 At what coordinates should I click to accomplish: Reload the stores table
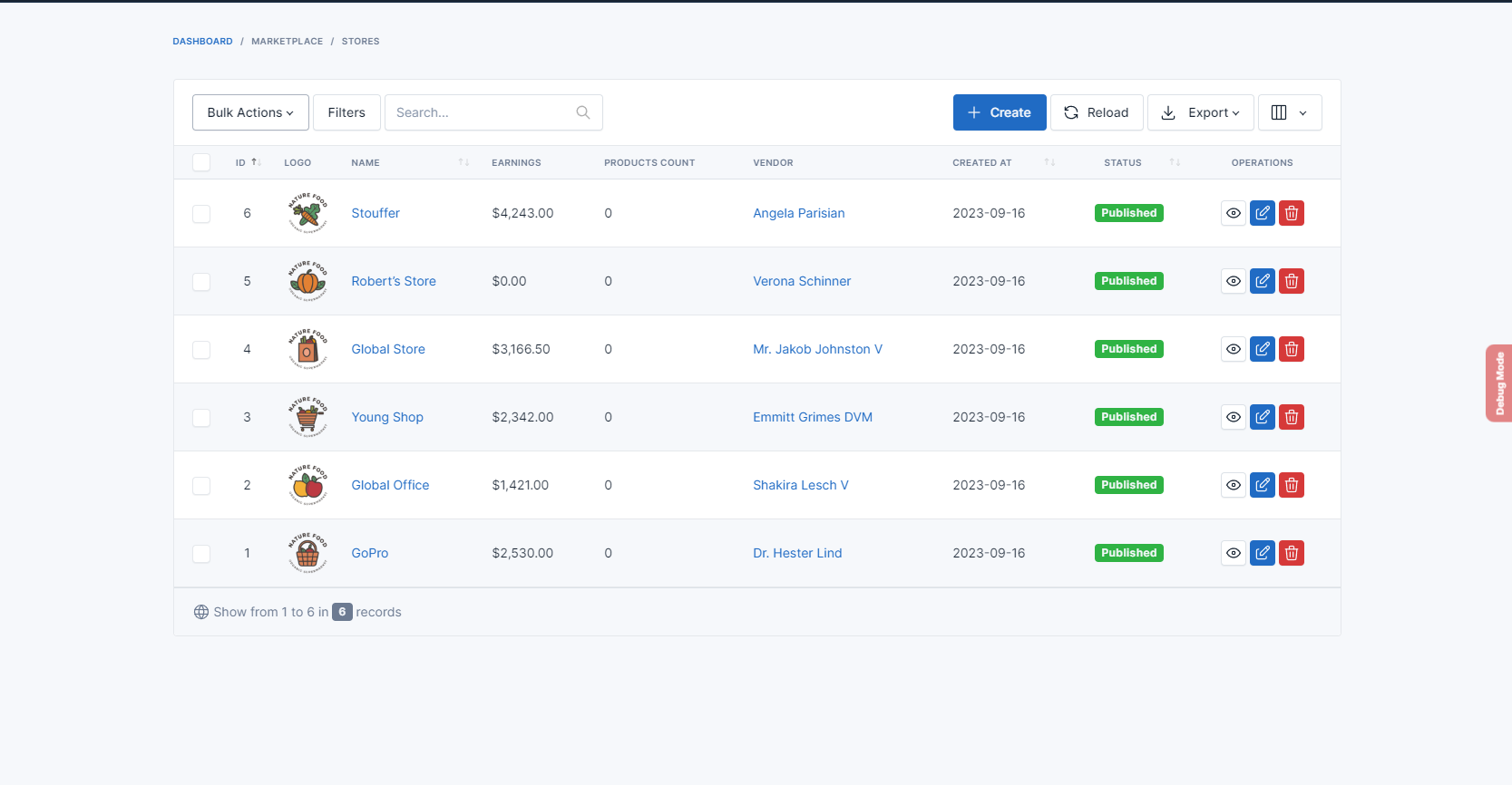(x=1097, y=112)
